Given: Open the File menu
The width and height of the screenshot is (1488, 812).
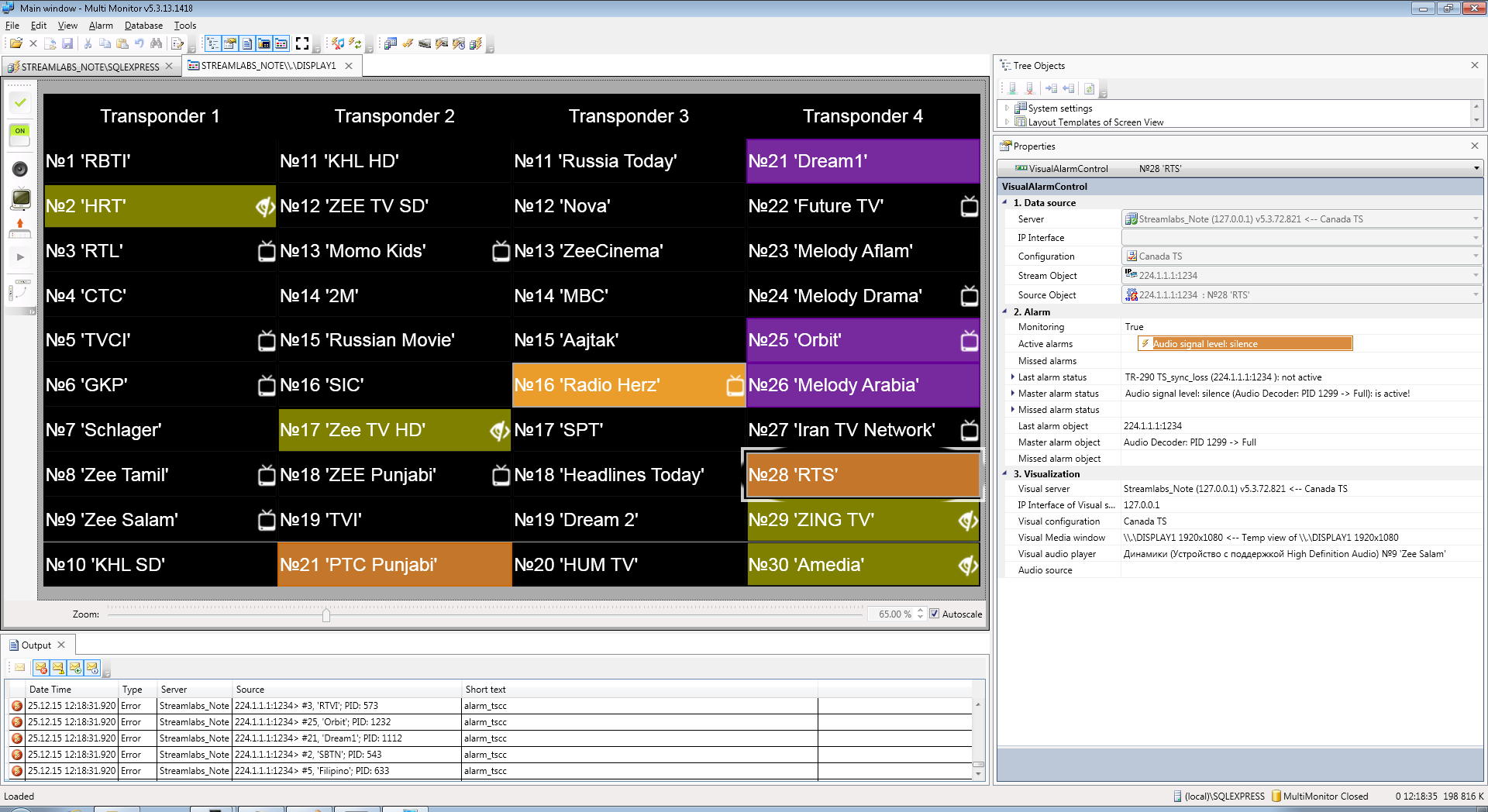Looking at the screenshot, I should click(12, 26).
